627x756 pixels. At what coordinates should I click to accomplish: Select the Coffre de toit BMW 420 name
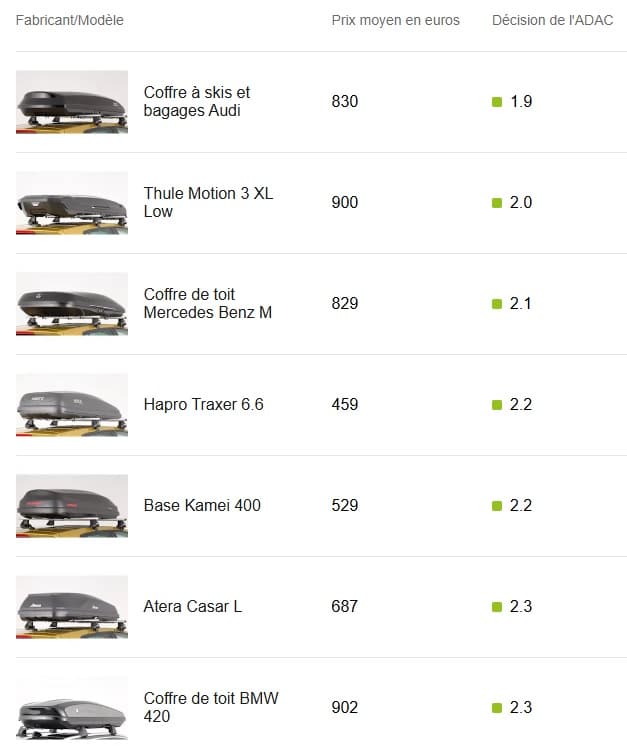tap(211, 707)
